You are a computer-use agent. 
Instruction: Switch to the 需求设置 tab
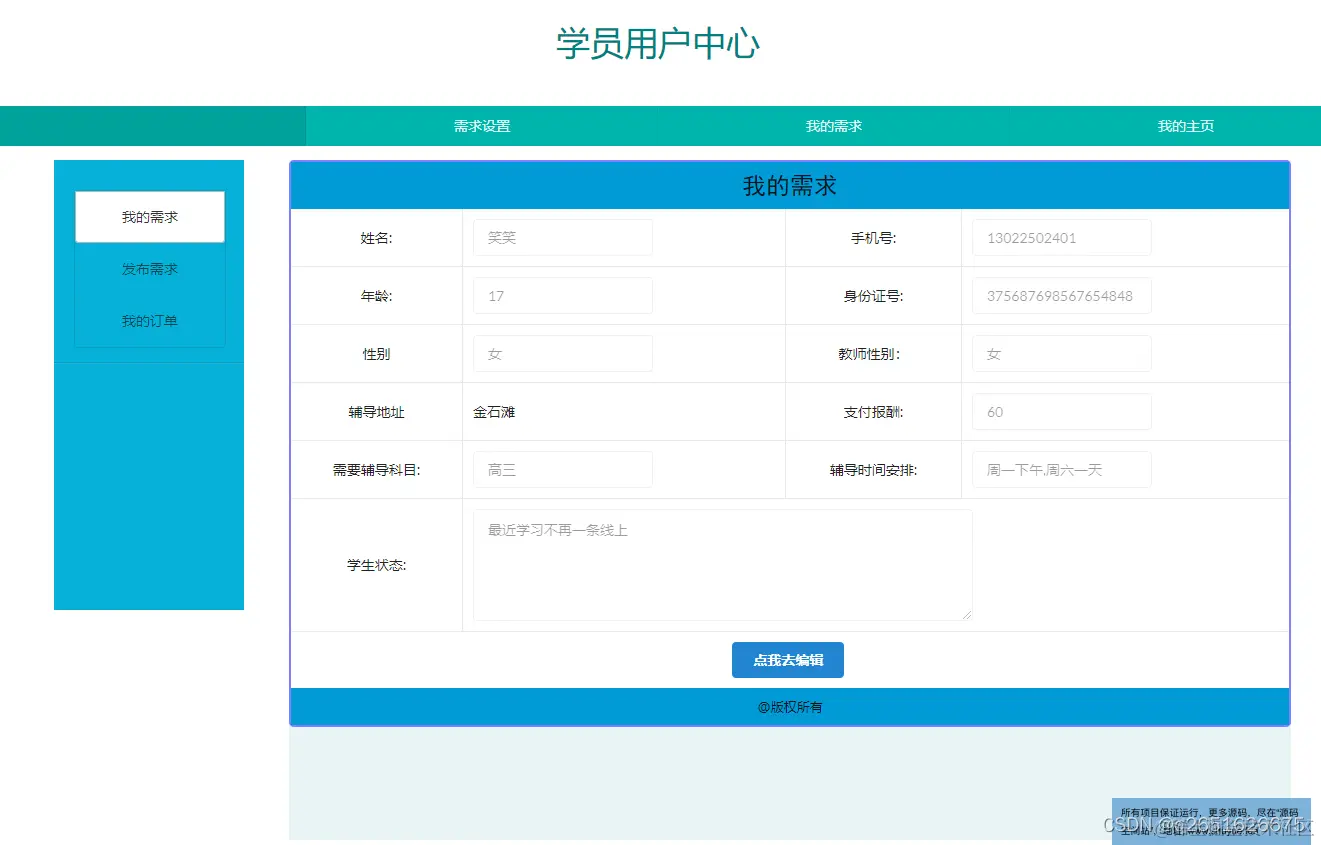click(x=481, y=126)
